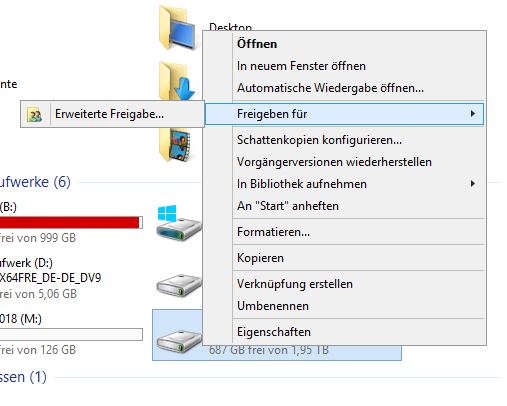Click the D: drive disk icon
Viewport: 507px width, 406px height.
click(x=179, y=286)
